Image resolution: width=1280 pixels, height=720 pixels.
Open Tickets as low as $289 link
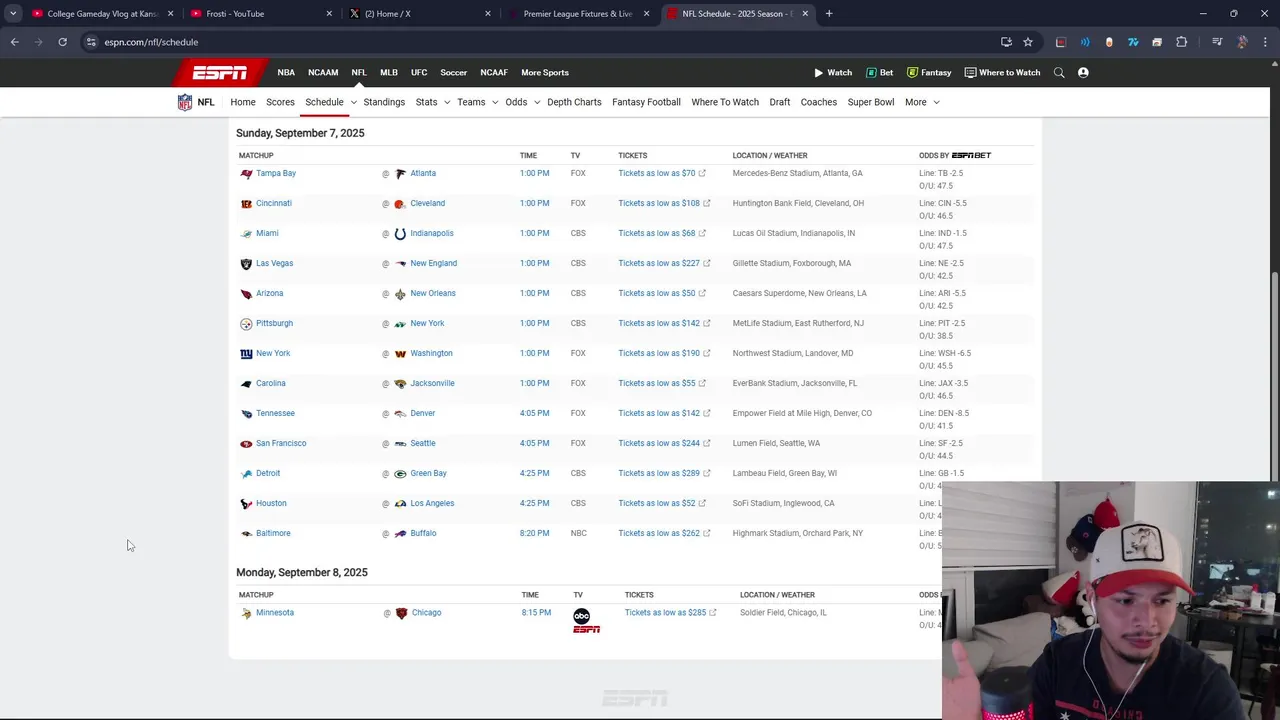pyautogui.click(x=659, y=473)
